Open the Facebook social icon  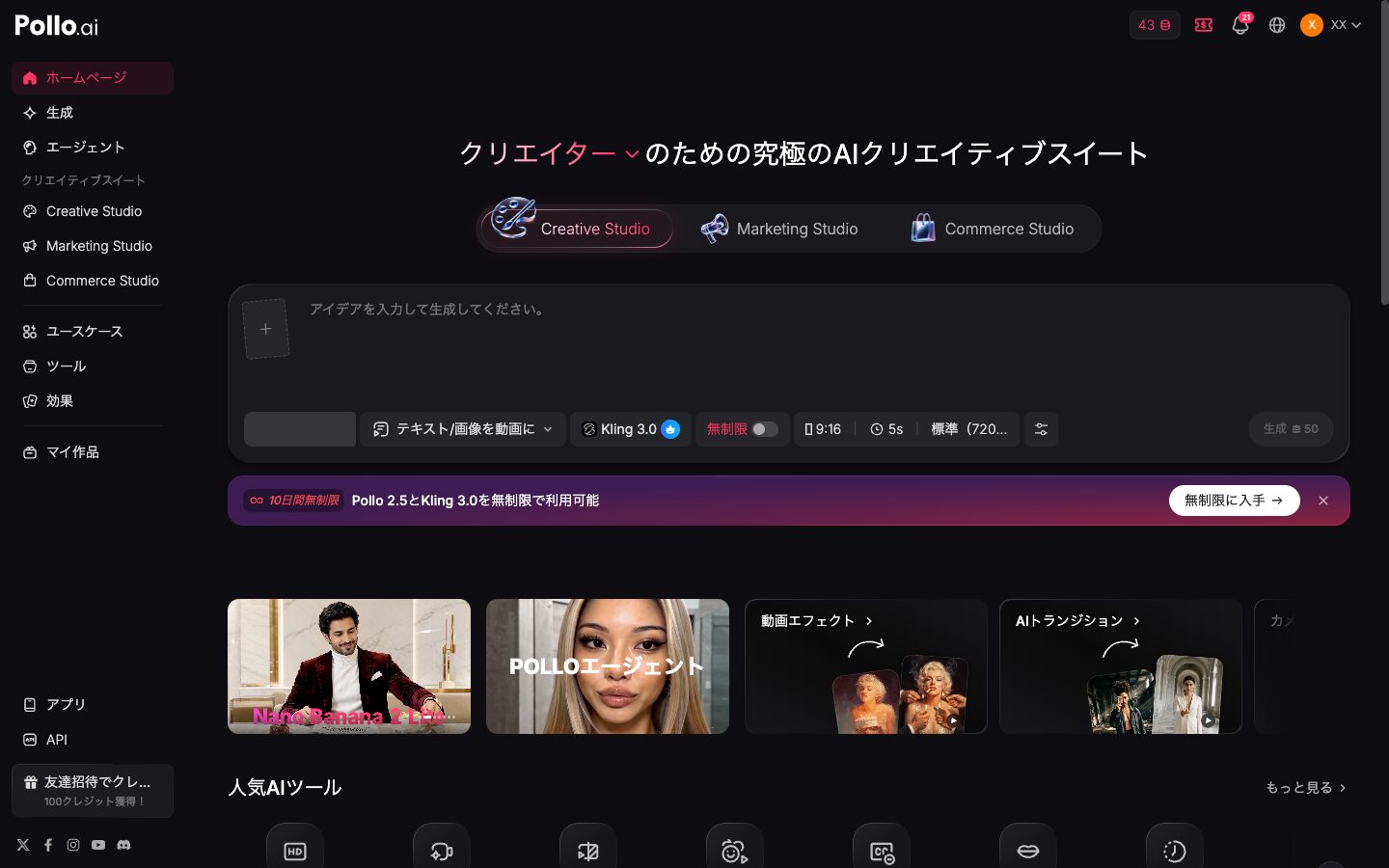pyautogui.click(x=48, y=845)
